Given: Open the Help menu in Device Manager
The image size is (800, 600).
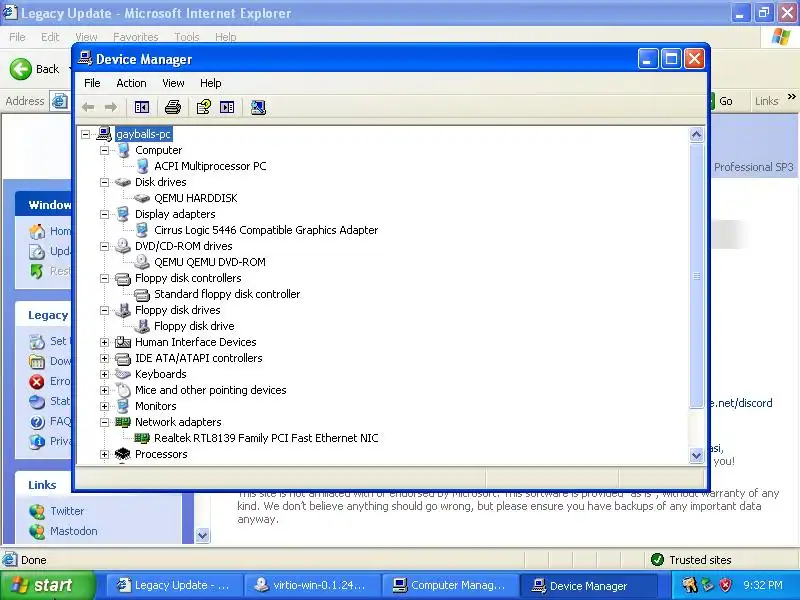Looking at the screenshot, I should coord(210,83).
